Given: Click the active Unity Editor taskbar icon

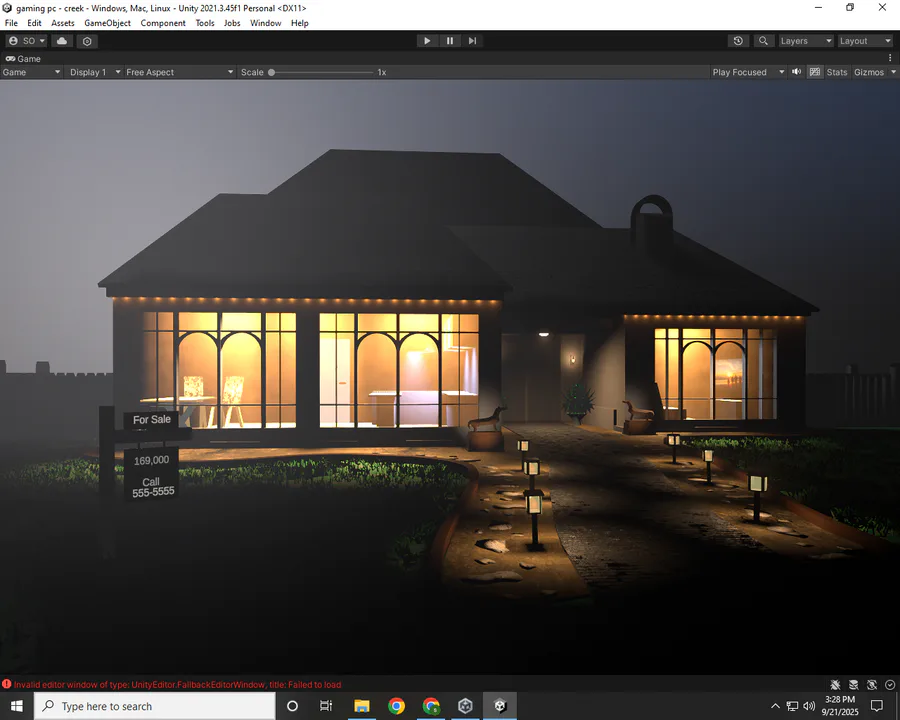Looking at the screenshot, I should click(x=500, y=706).
